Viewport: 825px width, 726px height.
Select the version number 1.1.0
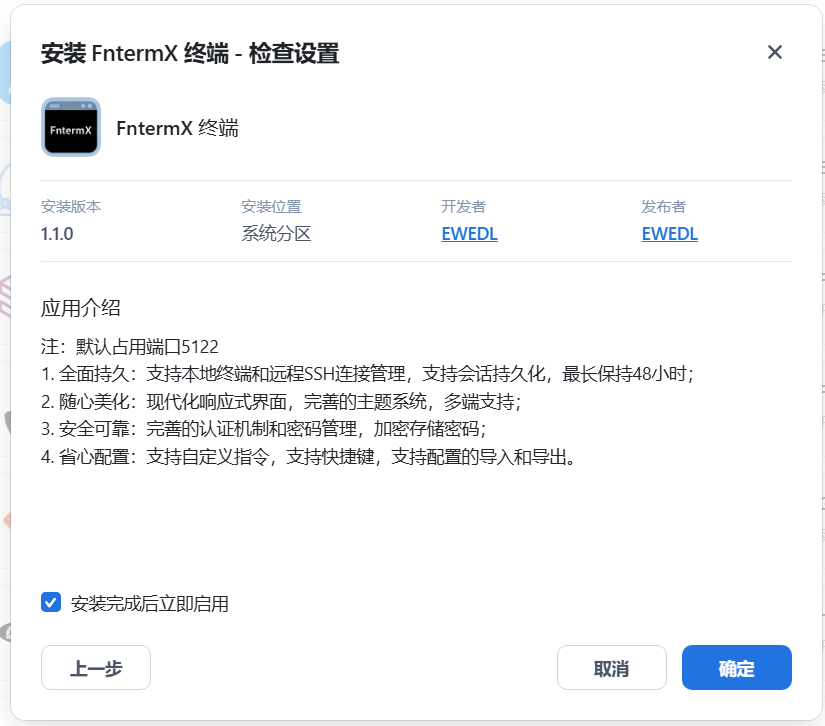coord(57,234)
